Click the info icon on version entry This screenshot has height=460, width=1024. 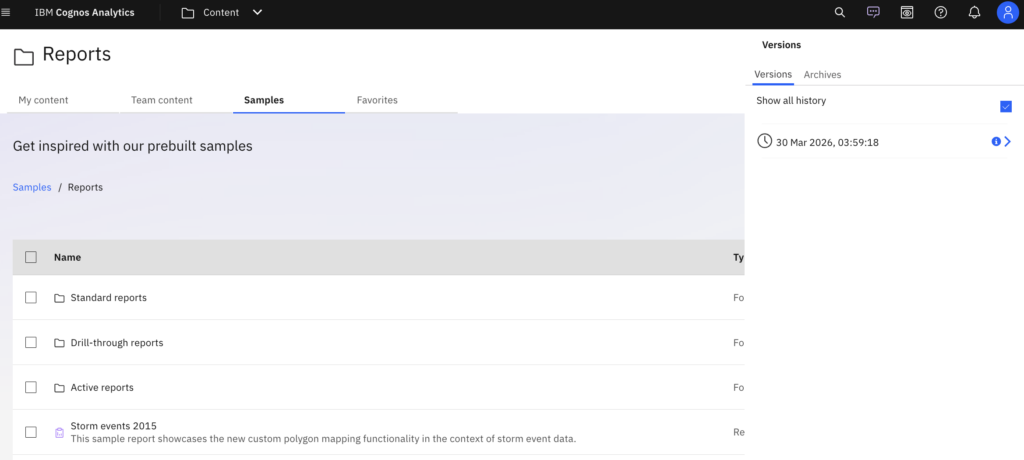pos(995,142)
